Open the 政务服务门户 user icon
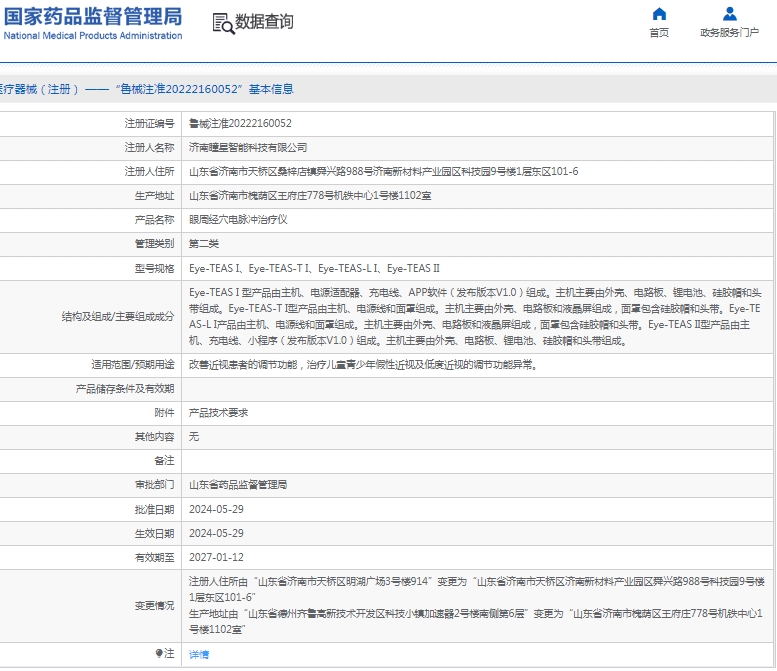777x671 pixels. click(729, 13)
